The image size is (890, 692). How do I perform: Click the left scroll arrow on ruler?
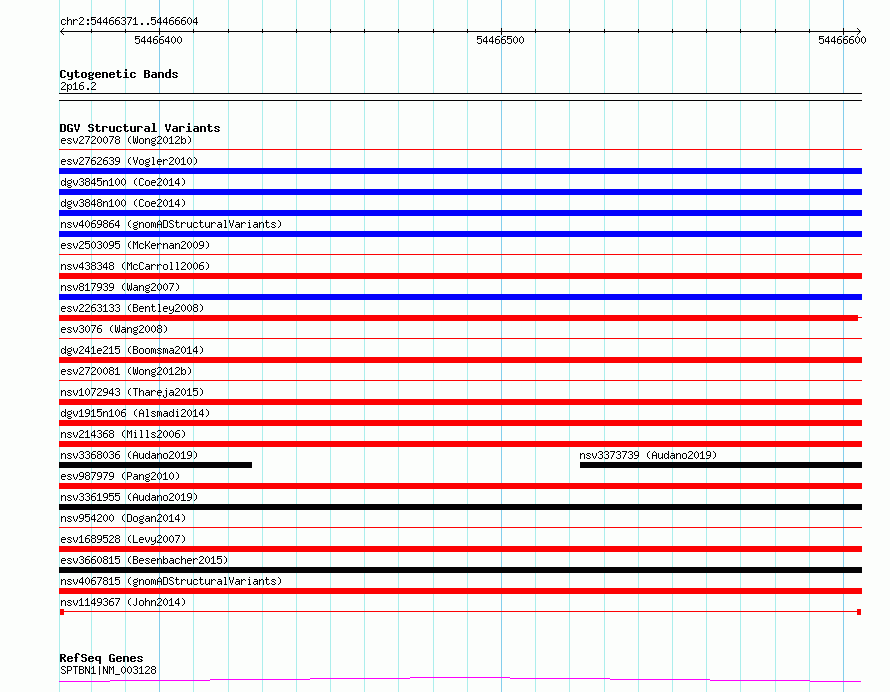(62, 32)
